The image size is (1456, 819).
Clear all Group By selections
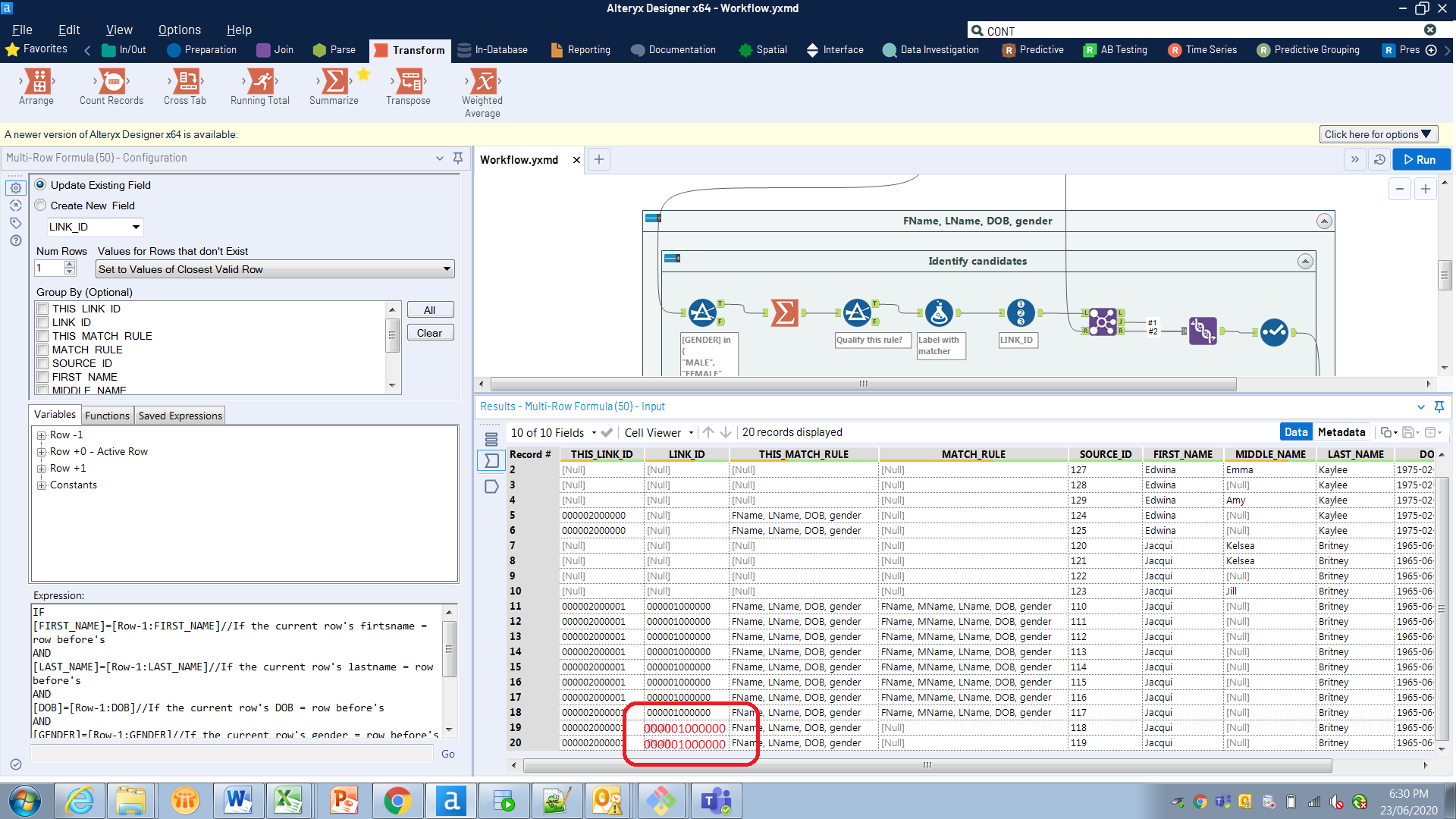click(x=430, y=332)
